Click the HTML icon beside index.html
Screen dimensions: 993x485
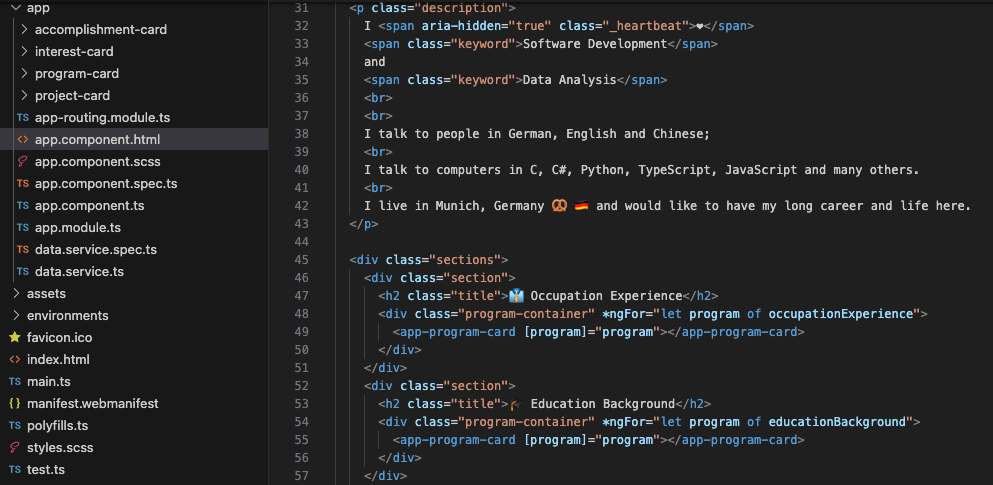14,360
